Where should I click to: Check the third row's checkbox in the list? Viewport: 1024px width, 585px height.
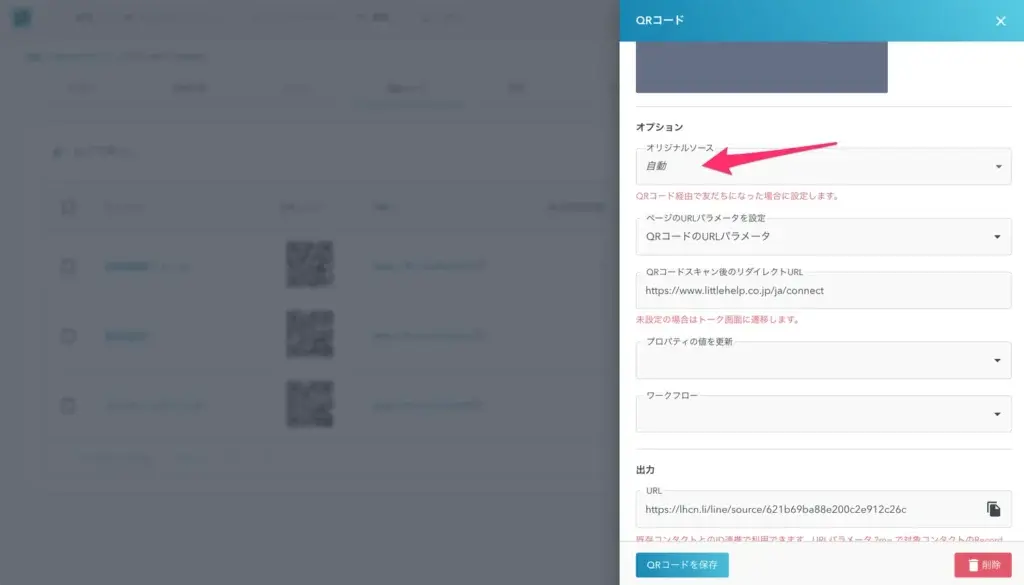point(68,406)
